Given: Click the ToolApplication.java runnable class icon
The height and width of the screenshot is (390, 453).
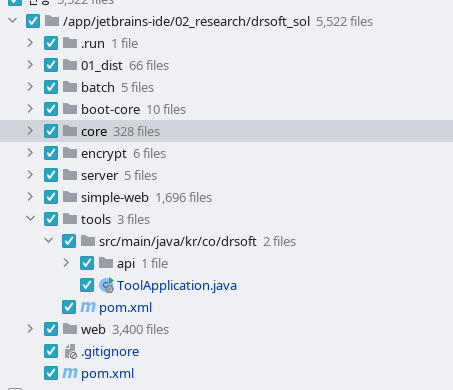Looking at the screenshot, I should tap(107, 285).
